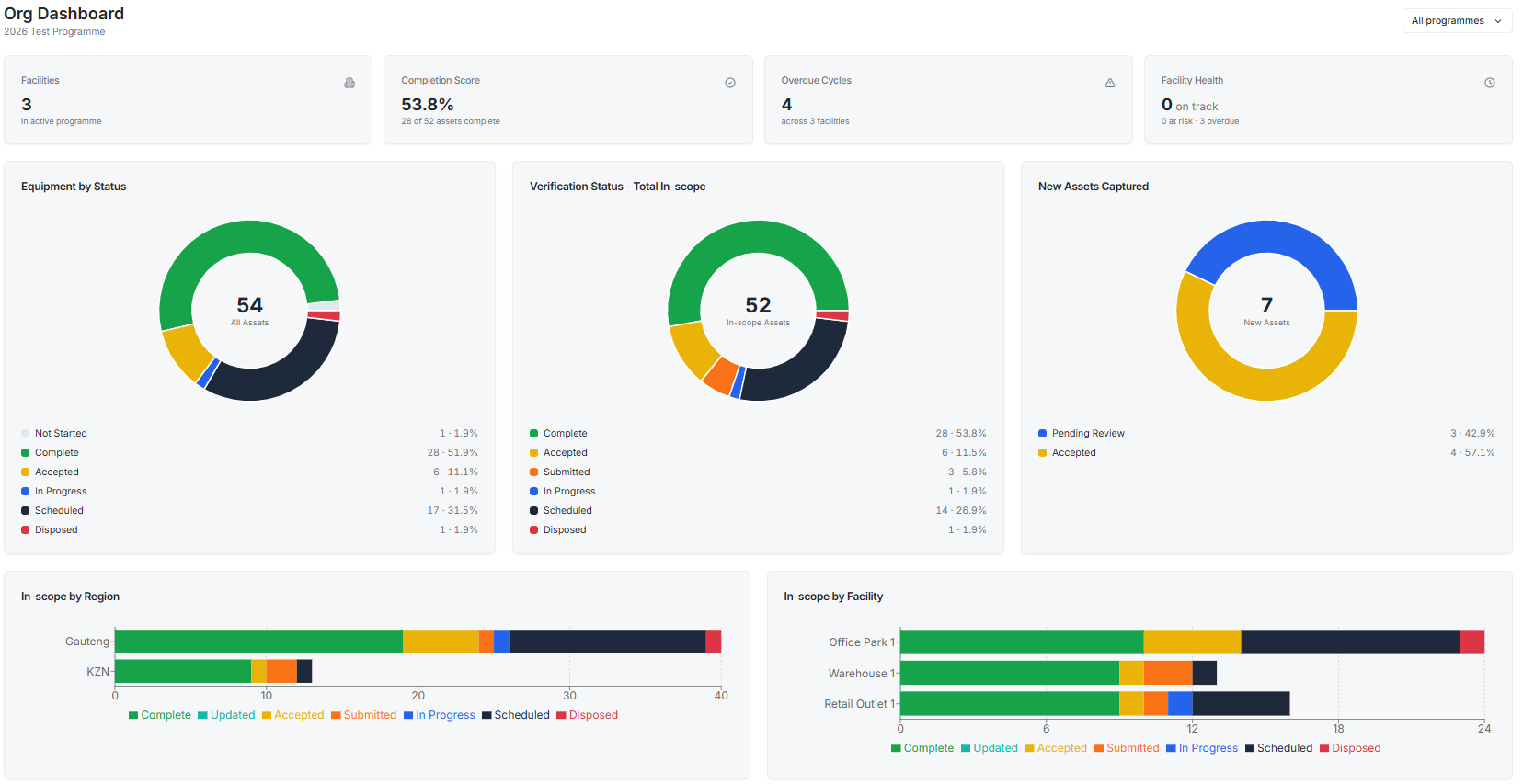The height and width of the screenshot is (784, 1523).
Task: Click the 'across 3 facilities' text
Action: tap(816, 121)
